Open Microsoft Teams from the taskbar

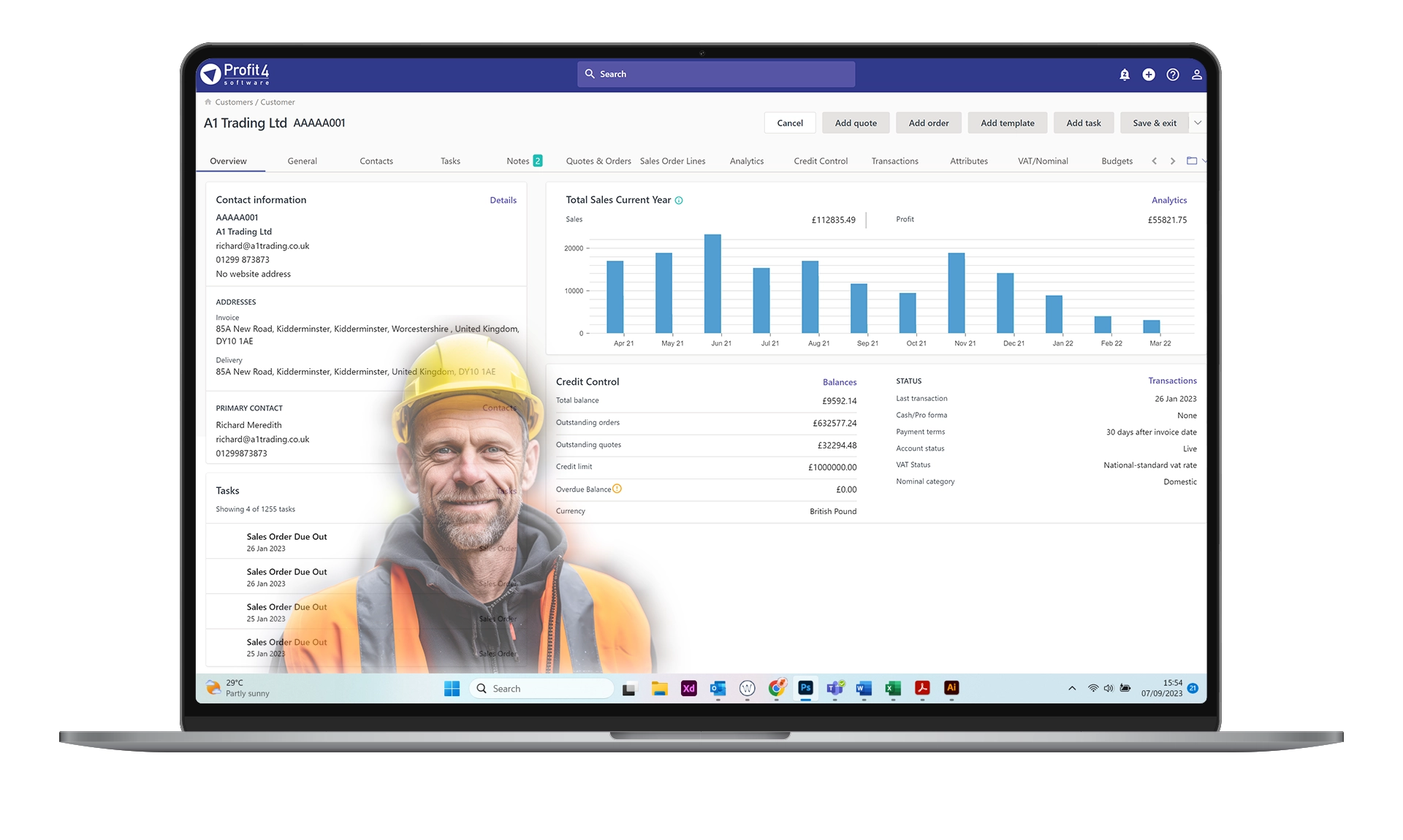[x=834, y=688]
